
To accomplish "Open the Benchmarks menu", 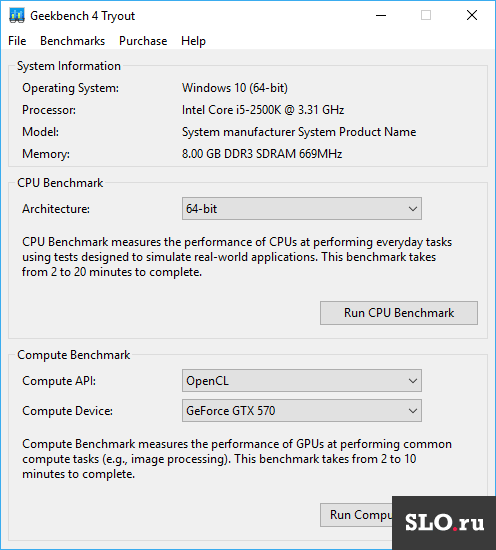I will click(72, 41).
